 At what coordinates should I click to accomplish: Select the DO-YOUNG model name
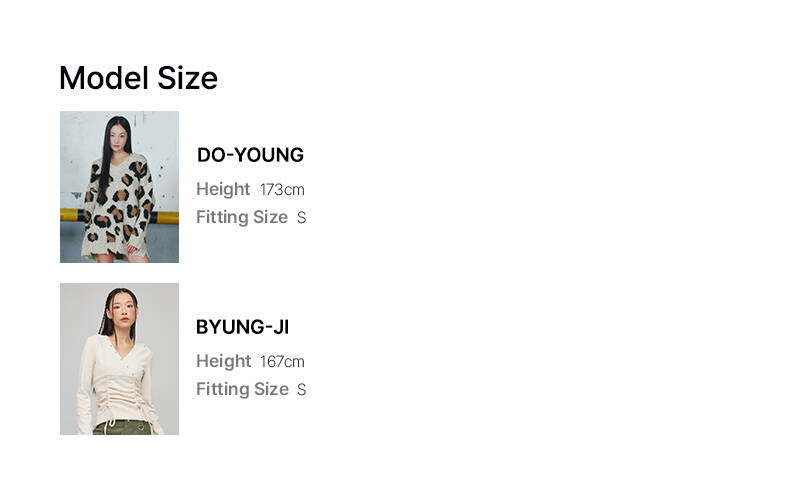(250, 155)
